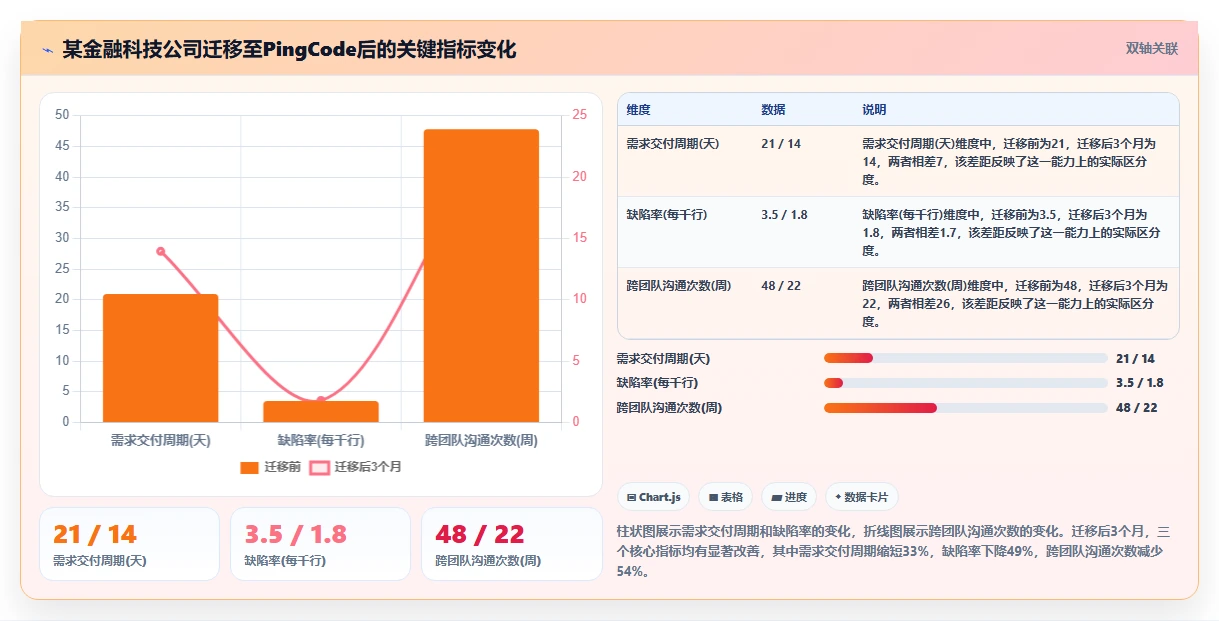This screenshot has height=621, width=1219.
Task: Click the 维度 column header
Action: (638, 110)
